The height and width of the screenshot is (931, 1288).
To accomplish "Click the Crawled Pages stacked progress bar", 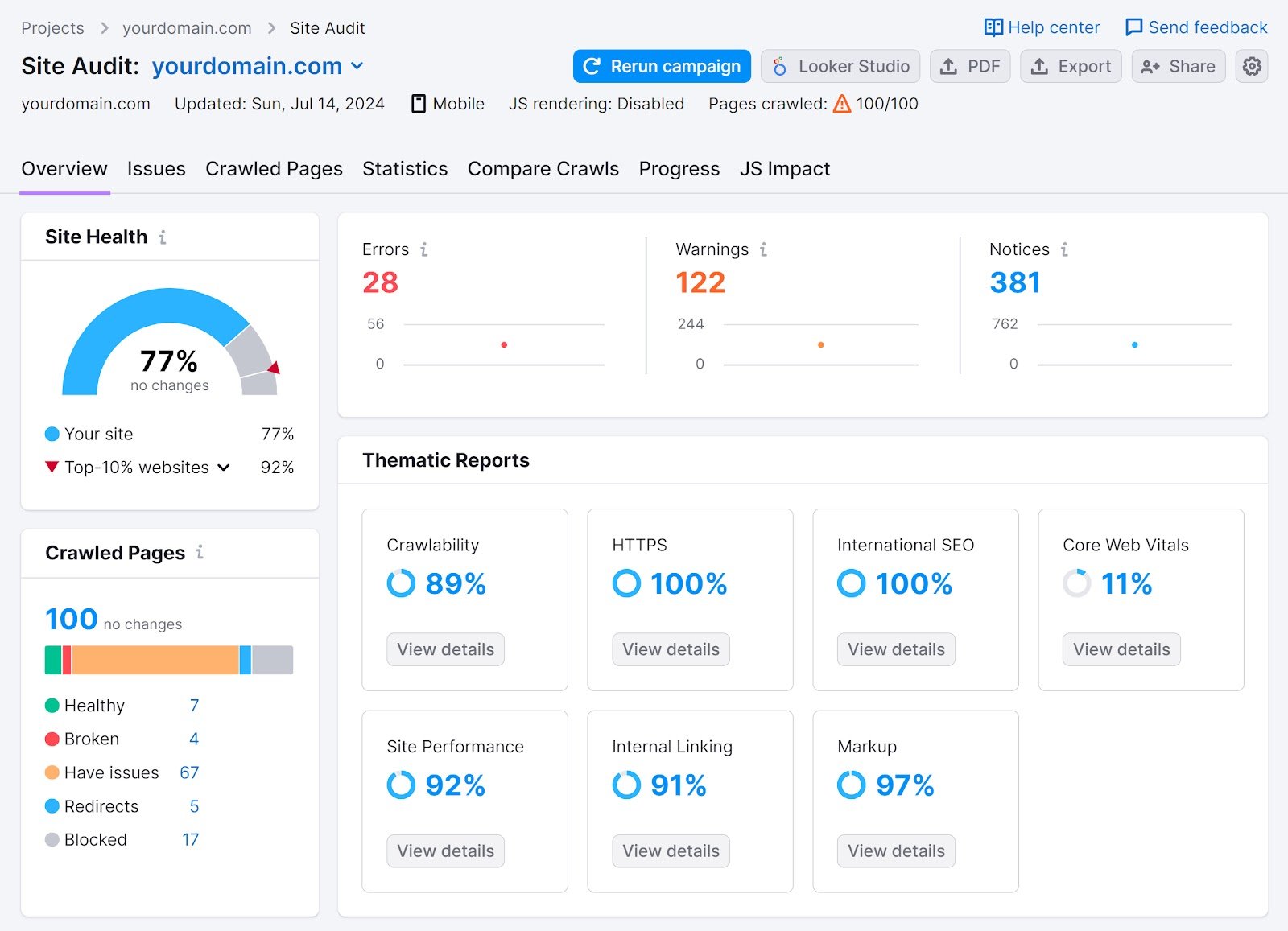I will tap(168, 659).
